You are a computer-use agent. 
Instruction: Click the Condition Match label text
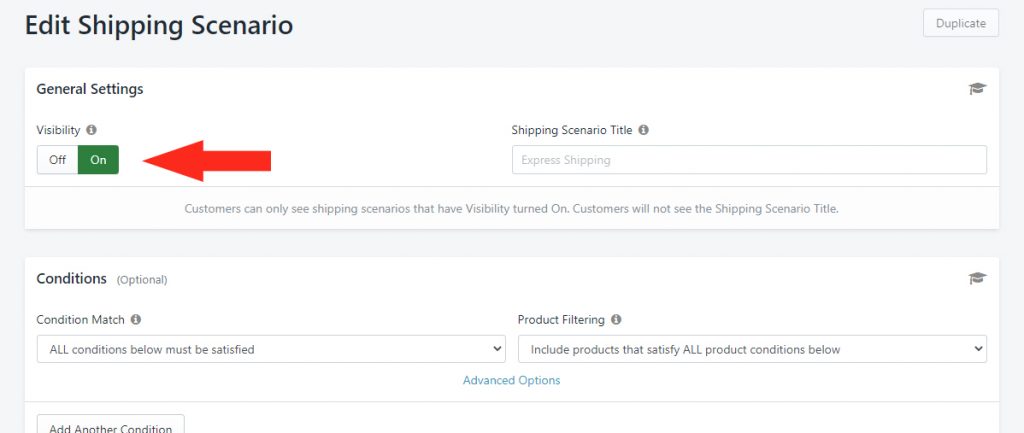click(80, 319)
